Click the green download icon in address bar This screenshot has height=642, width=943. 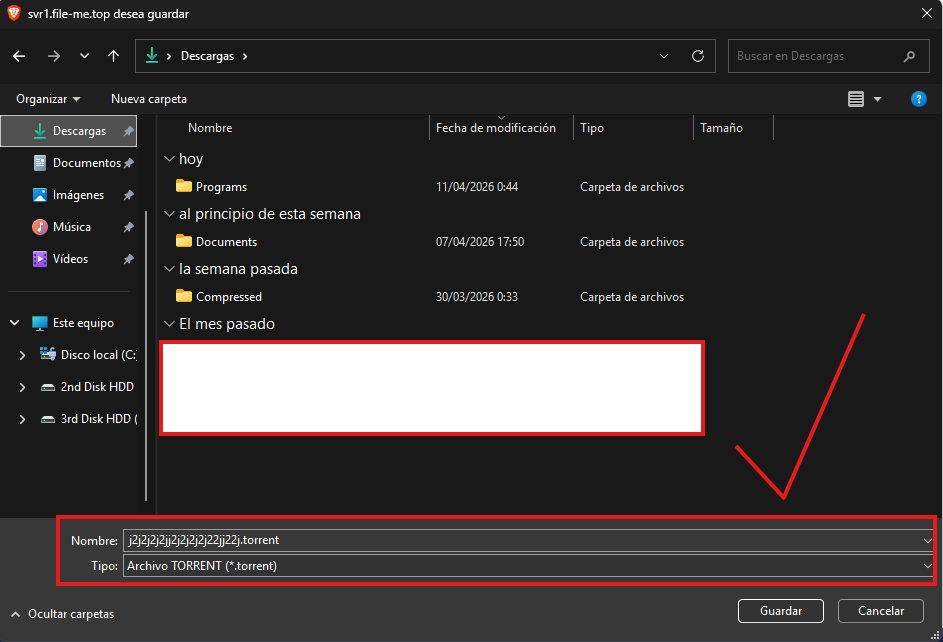tap(152, 55)
